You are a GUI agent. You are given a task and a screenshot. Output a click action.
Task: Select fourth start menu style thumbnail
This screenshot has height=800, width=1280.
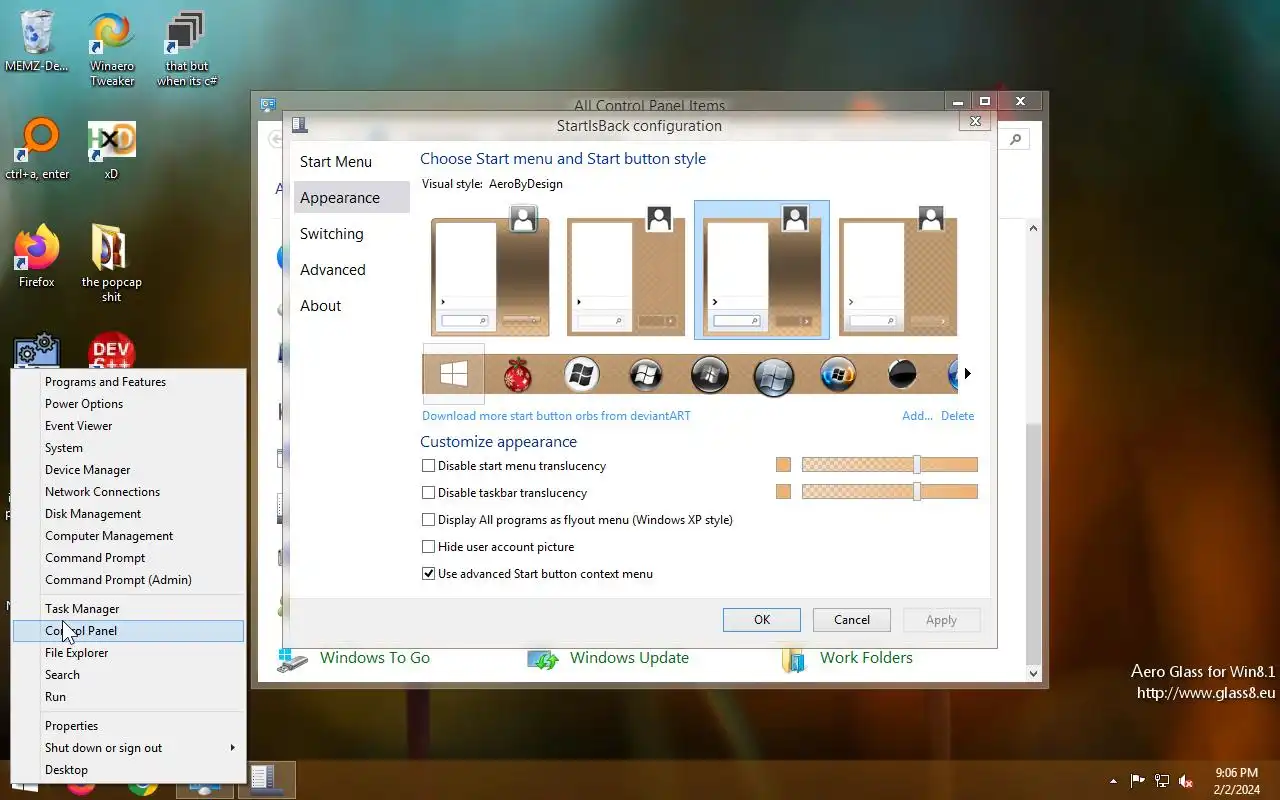[898, 270]
